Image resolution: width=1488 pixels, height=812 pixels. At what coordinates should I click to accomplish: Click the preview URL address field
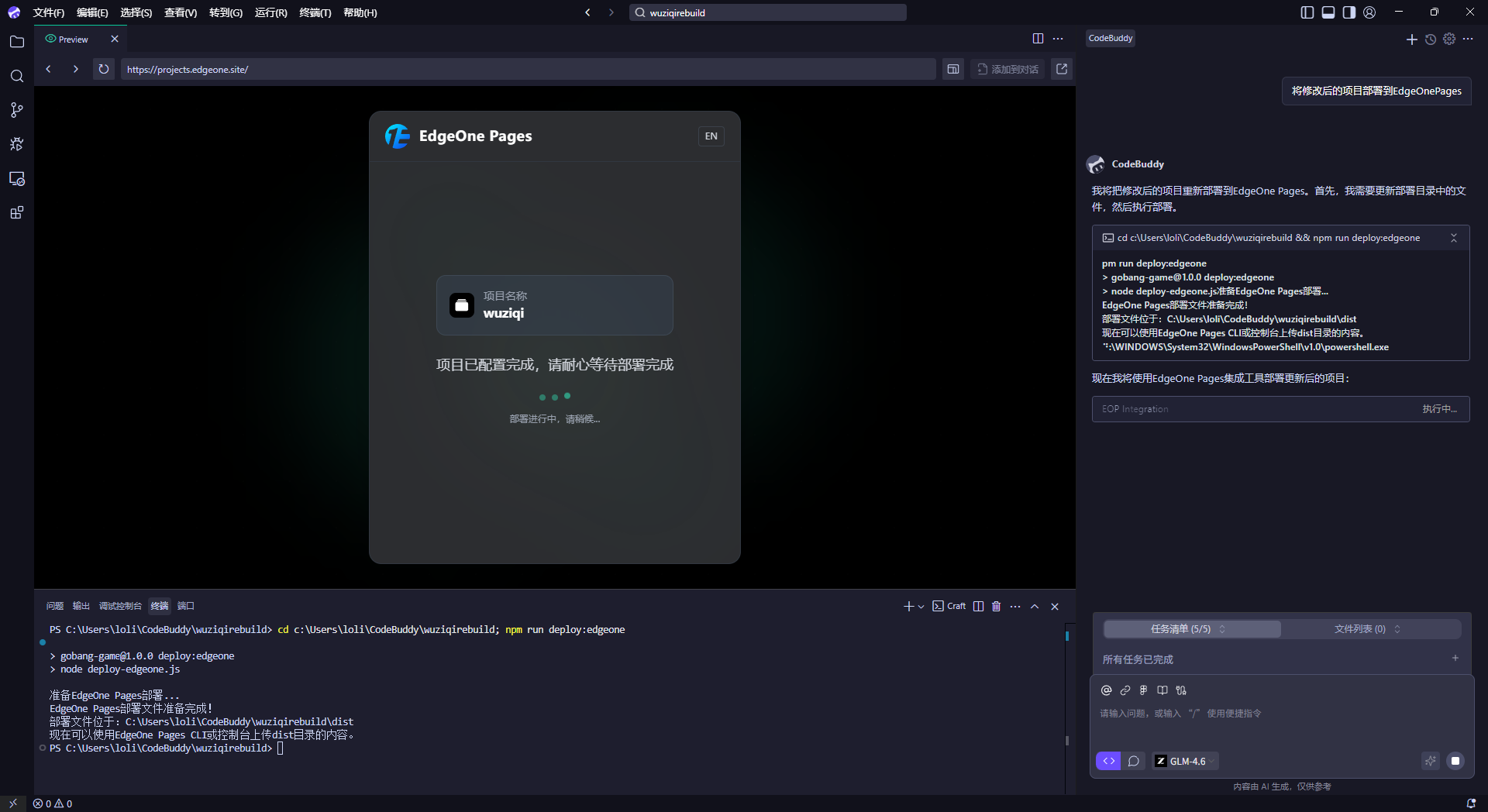(527, 69)
